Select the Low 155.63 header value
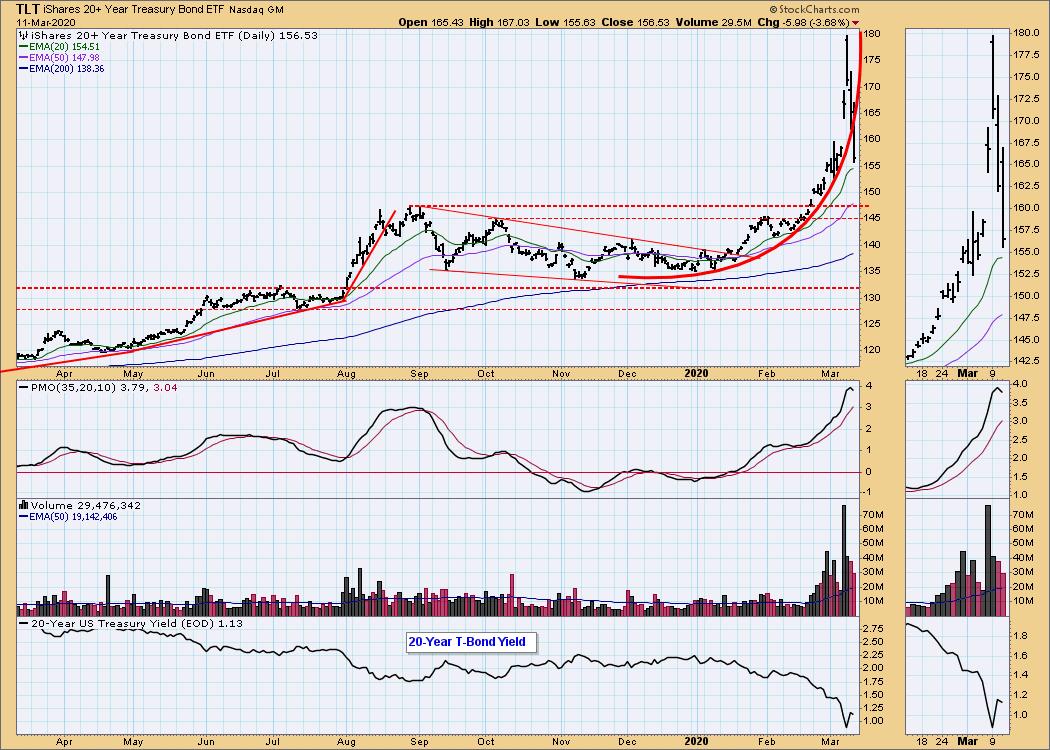This screenshot has height=750, width=1050. (x=565, y=22)
